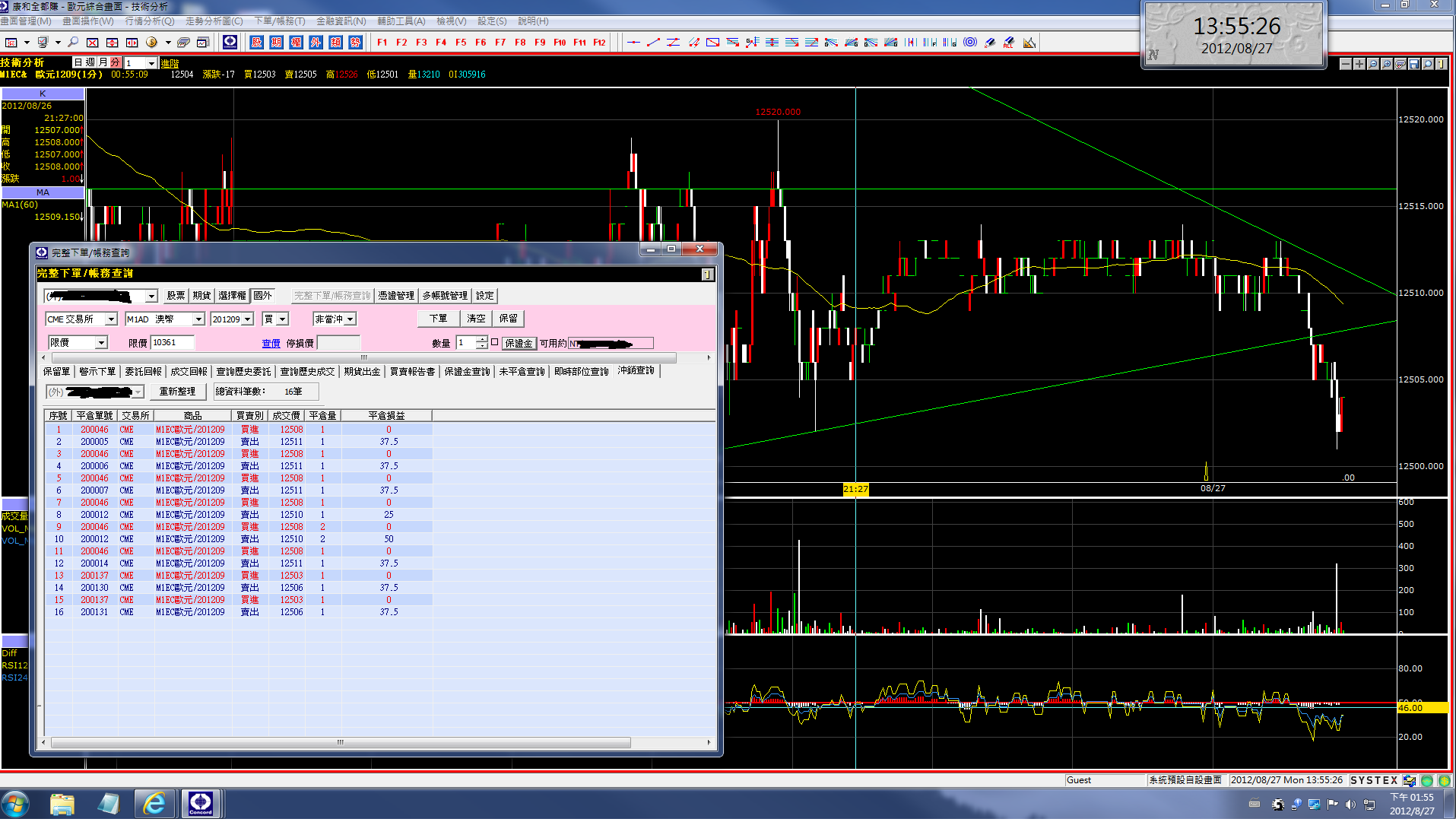Open the 非當沖 day-trade dropdown
Image resolution: width=1456 pixels, height=822 pixels.
351,319
